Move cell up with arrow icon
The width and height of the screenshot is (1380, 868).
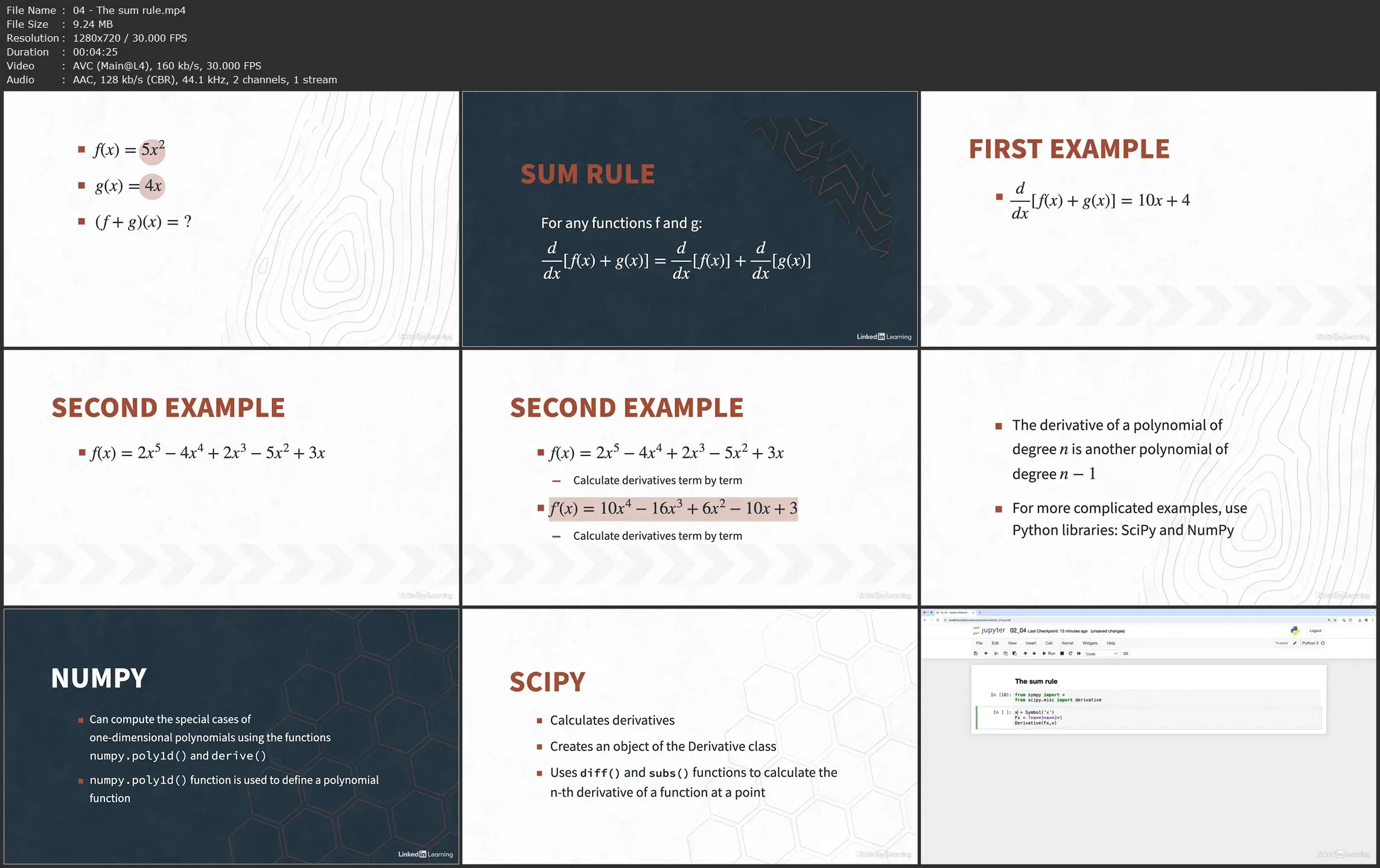[1025, 653]
